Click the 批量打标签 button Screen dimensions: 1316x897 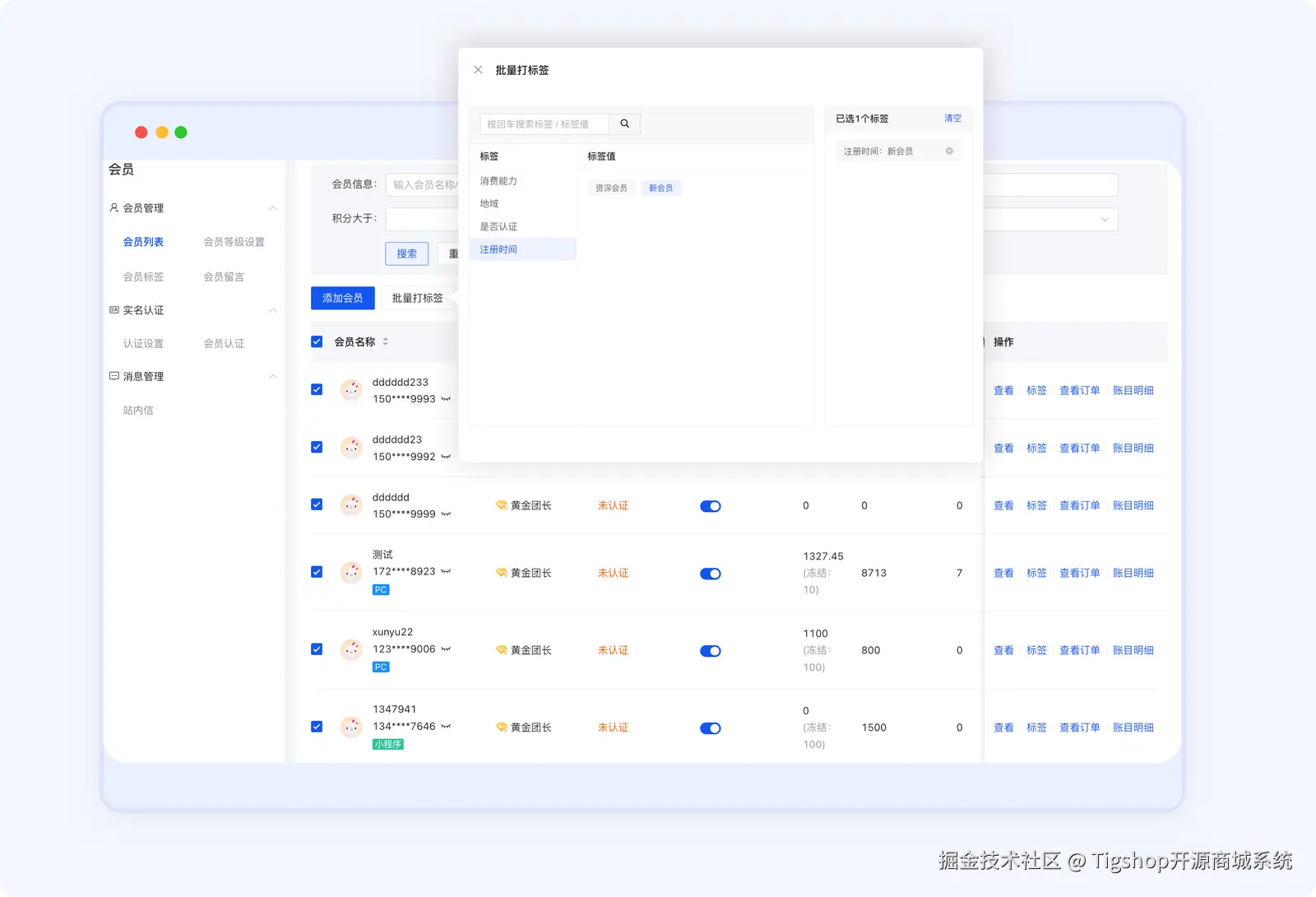[x=418, y=298]
